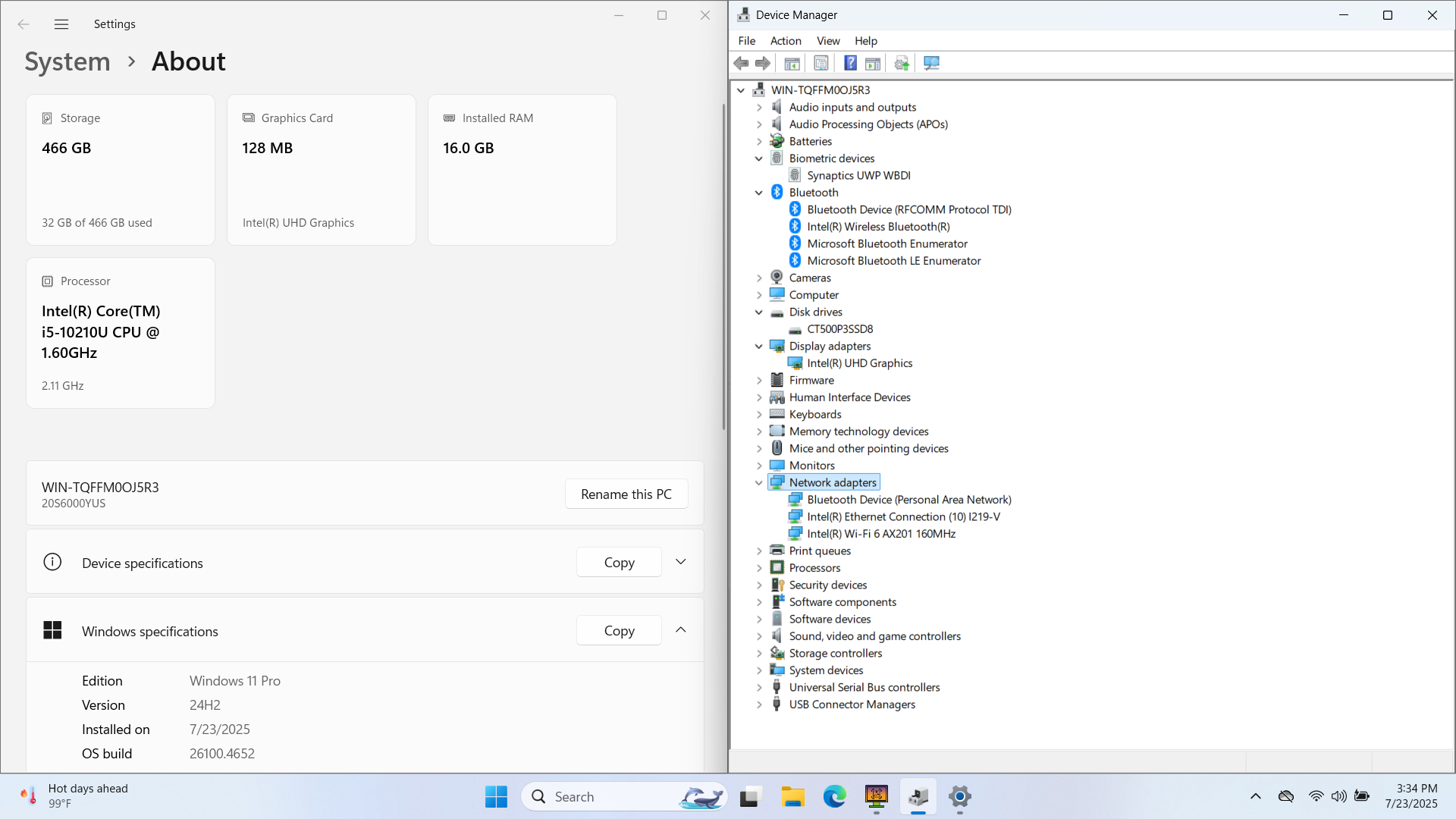Click the Print queues printer icon
Image resolution: width=1456 pixels, height=819 pixels.
point(777,551)
